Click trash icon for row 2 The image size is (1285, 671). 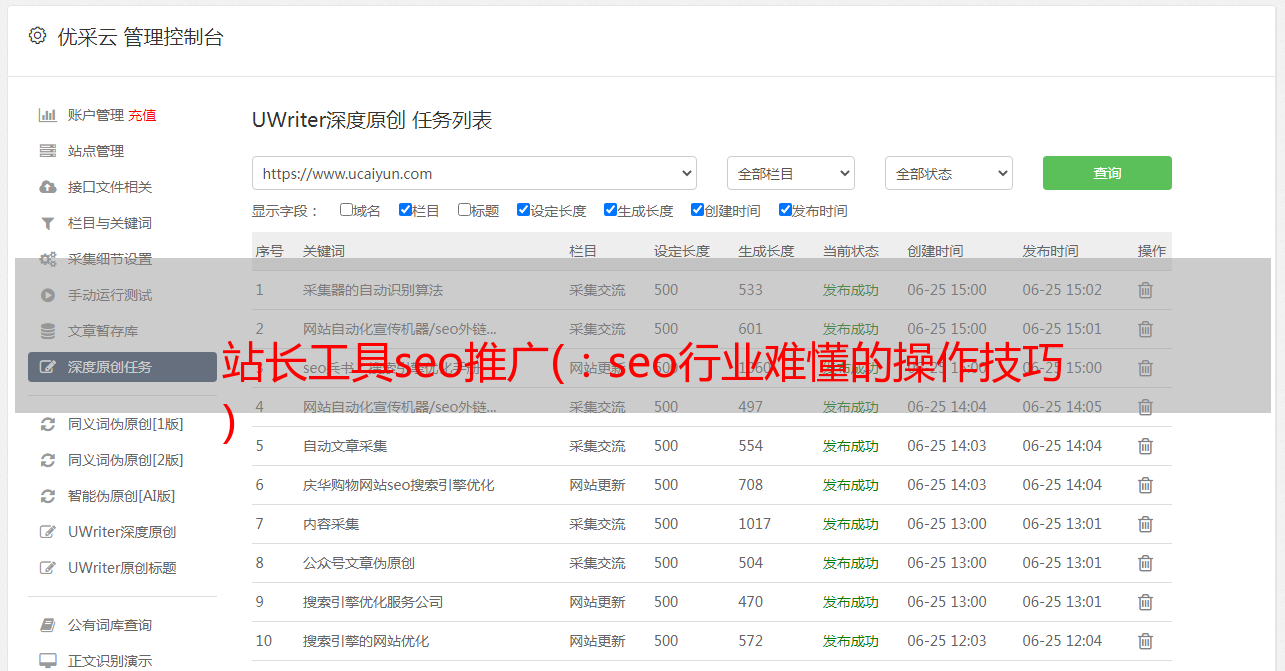pyautogui.click(x=1146, y=329)
